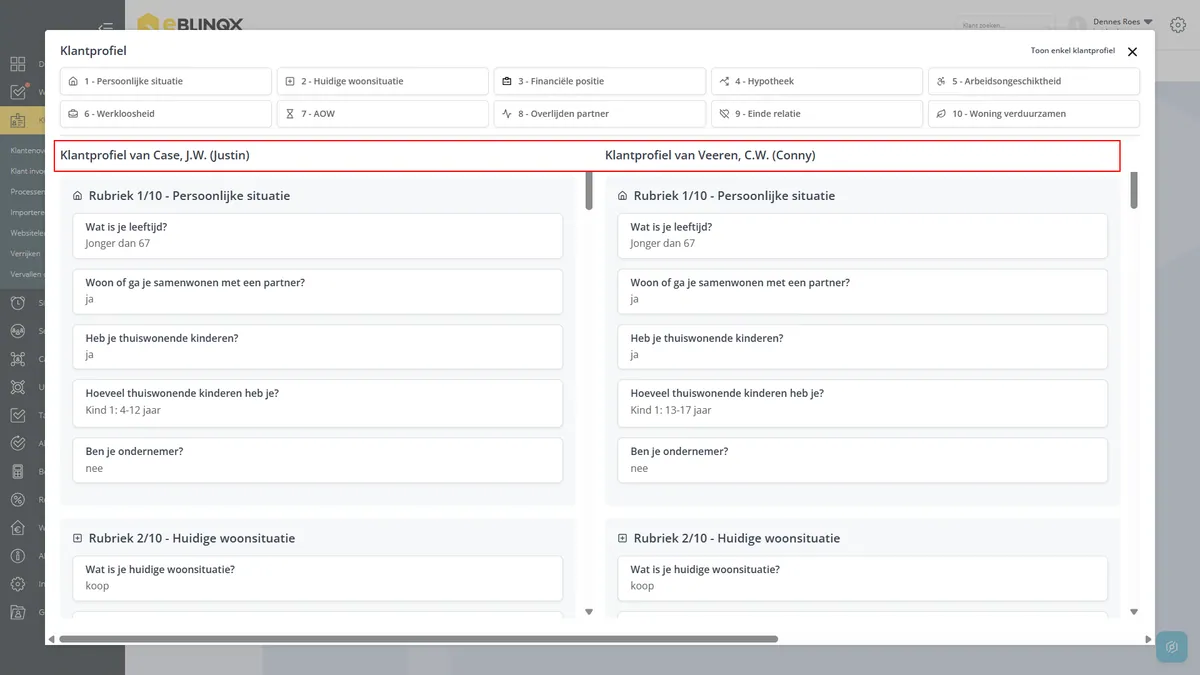This screenshot has width=1200, height=675.
Task: Click Toon enkel klantprofiel link
Action: pyautogui.click(x=1072, y=51)
